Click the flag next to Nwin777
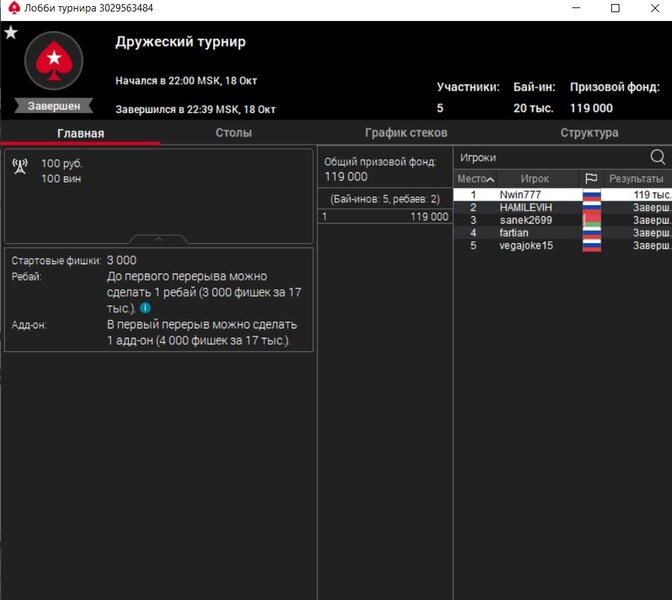672x600 pixels. 591,194
